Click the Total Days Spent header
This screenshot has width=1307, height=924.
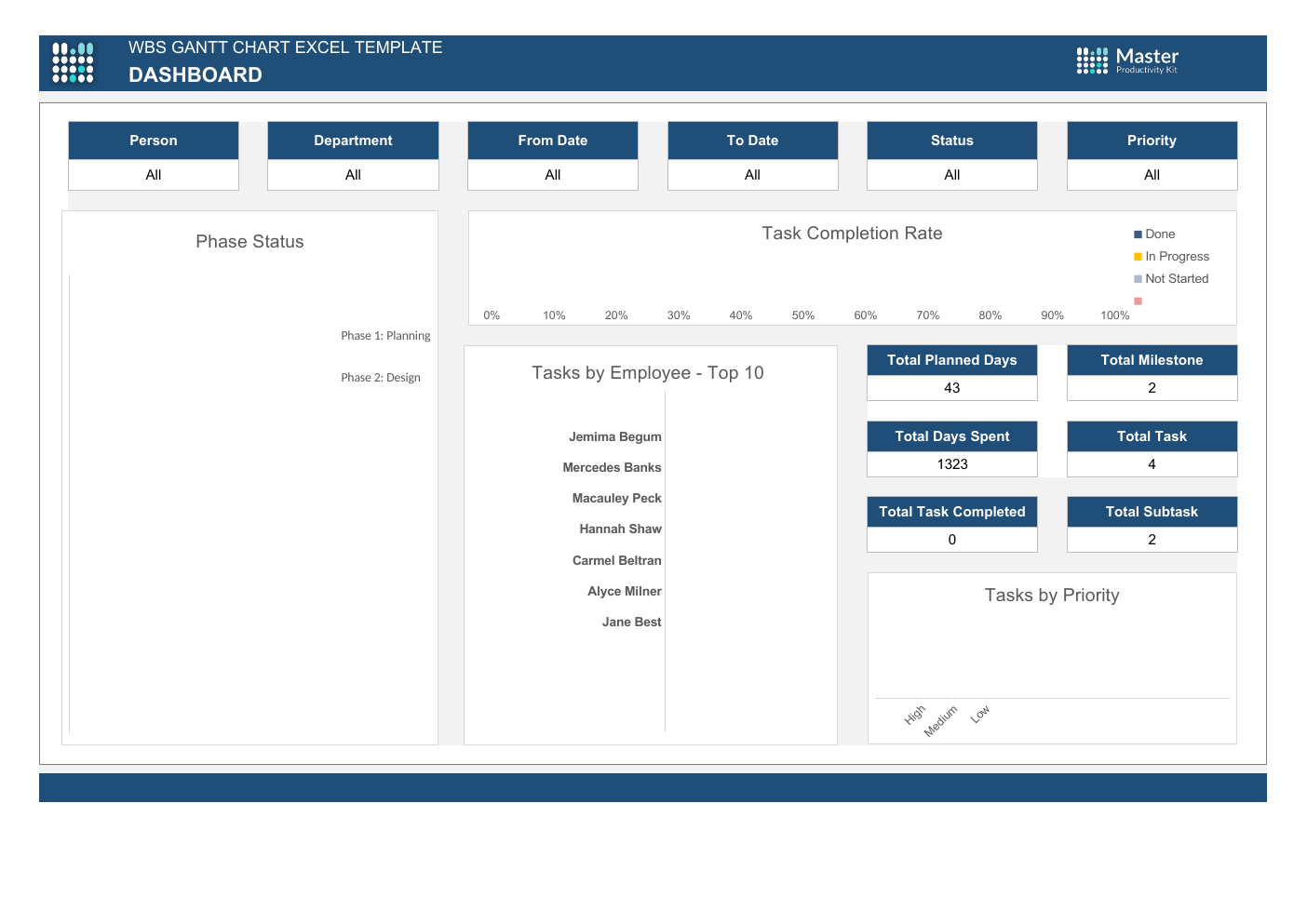(952, 436)
